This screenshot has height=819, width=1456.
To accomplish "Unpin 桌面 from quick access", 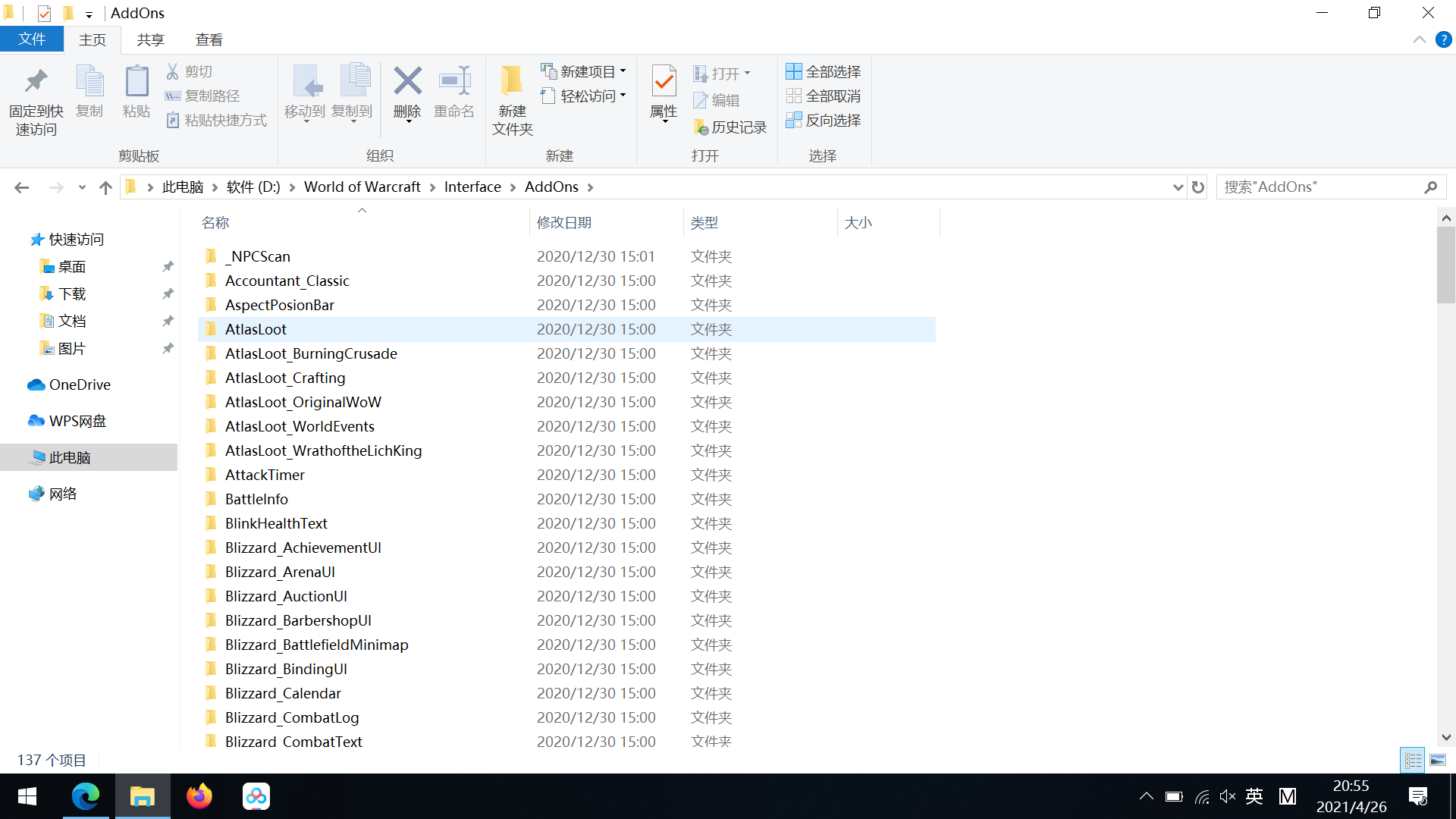I will pyautogui.click(x=168, y=266).
